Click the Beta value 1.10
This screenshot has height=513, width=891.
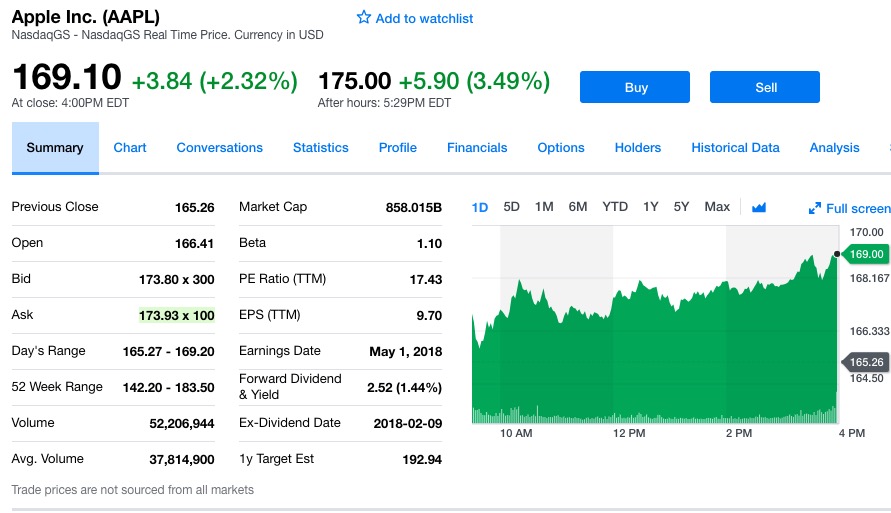[x=429, y=244]
